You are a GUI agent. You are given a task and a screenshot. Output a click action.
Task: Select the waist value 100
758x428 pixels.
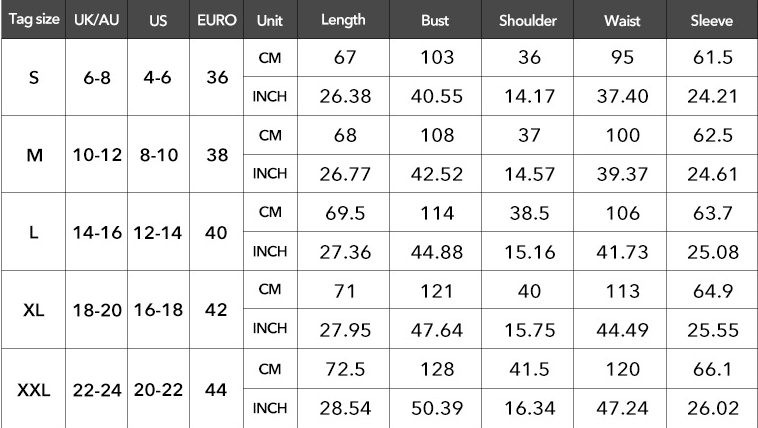(x=622, y=135)
